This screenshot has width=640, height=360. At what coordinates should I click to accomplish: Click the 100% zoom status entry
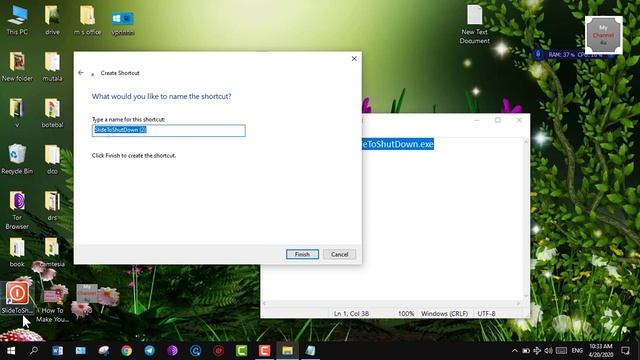click(406, 313)
